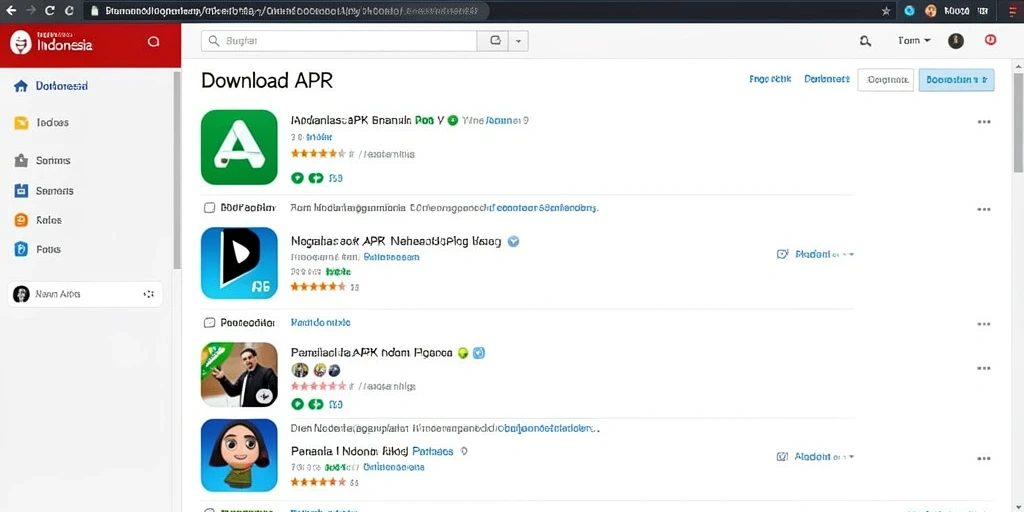The height and width of the screenshot is (512, 1024).
Task: Open the home icon item in the sidebar
Action: [21, 86]
